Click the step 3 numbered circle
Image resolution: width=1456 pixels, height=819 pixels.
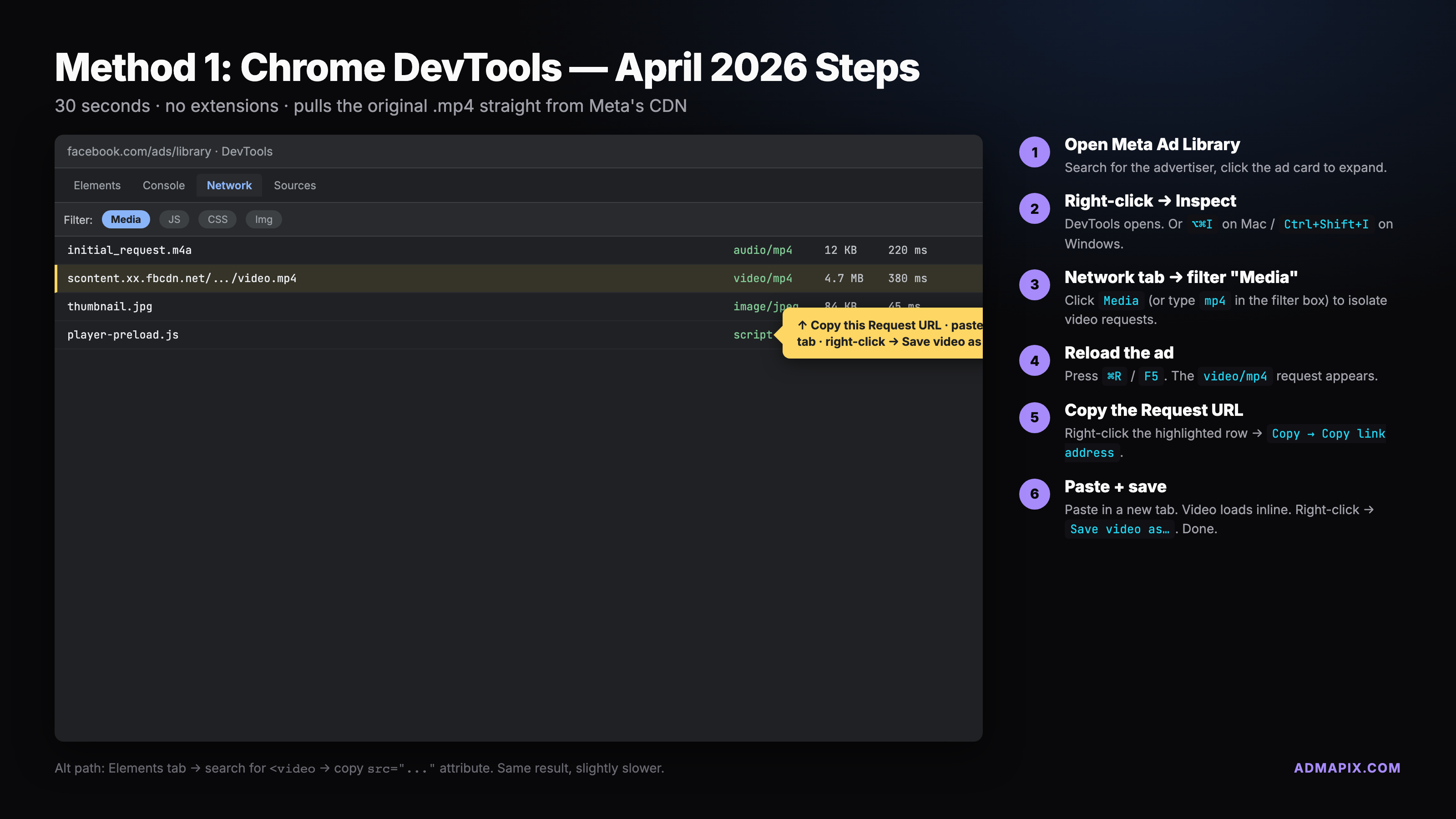[x=1034, y=284]
